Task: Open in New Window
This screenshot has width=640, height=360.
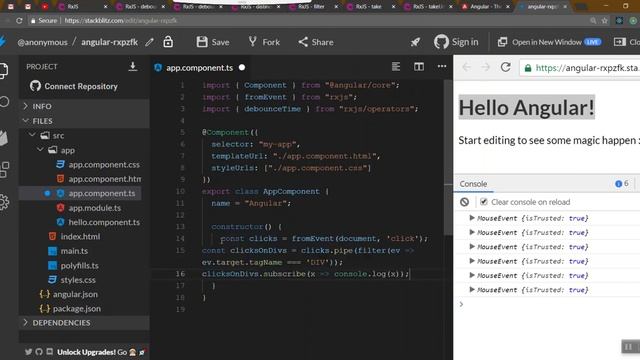Action: coord(549,42)
